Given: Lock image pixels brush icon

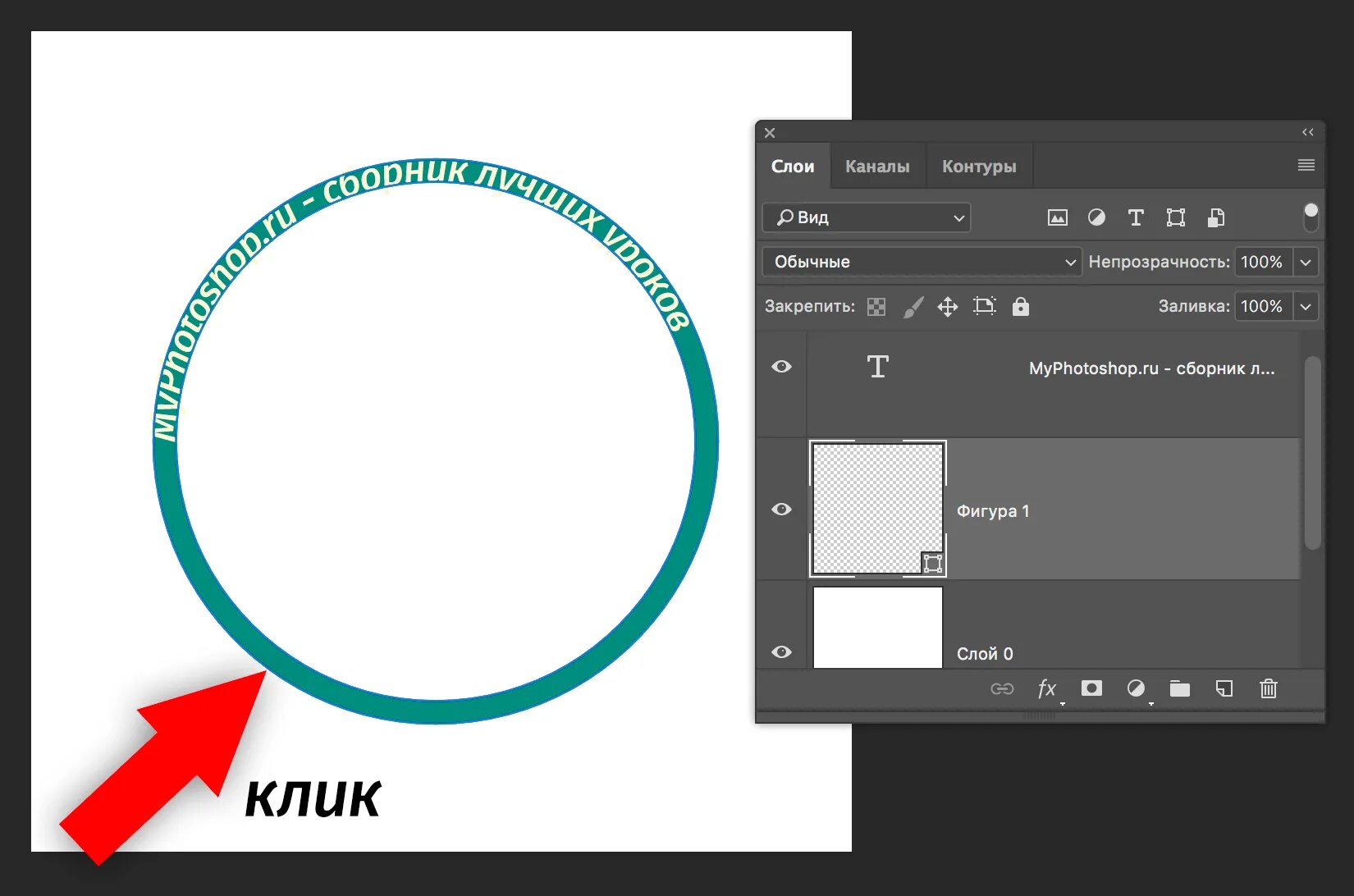Looking at the screenshot, I should [x=913, y=307].
